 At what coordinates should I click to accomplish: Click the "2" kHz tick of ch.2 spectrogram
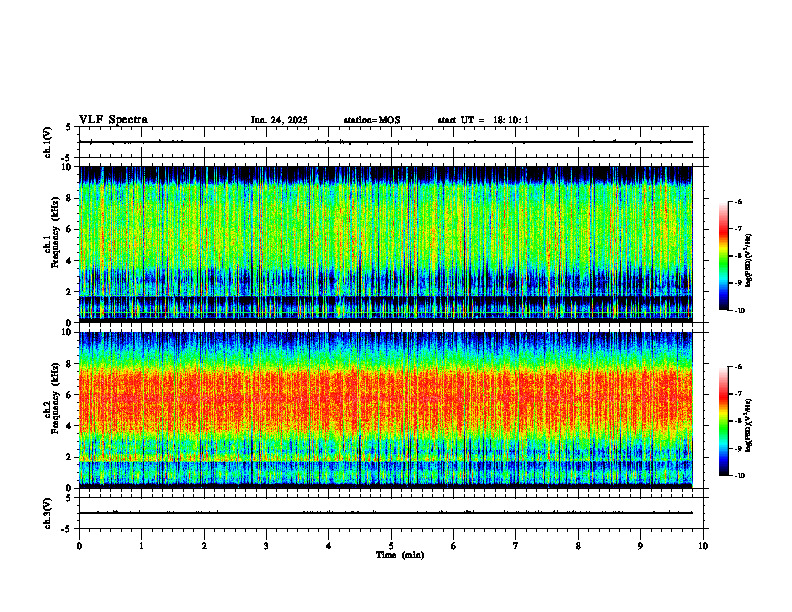pos(70,457)
